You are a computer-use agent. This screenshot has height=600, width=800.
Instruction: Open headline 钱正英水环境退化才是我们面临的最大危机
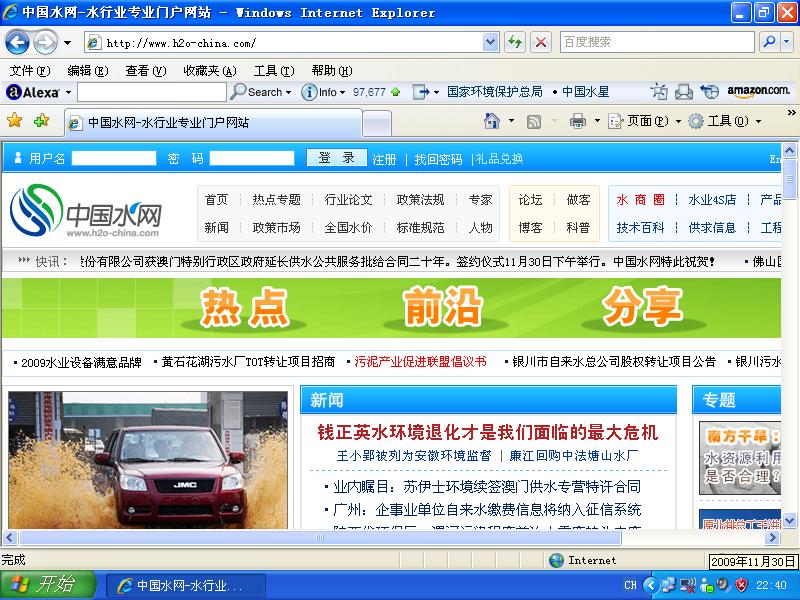click(x=488, y=432)
